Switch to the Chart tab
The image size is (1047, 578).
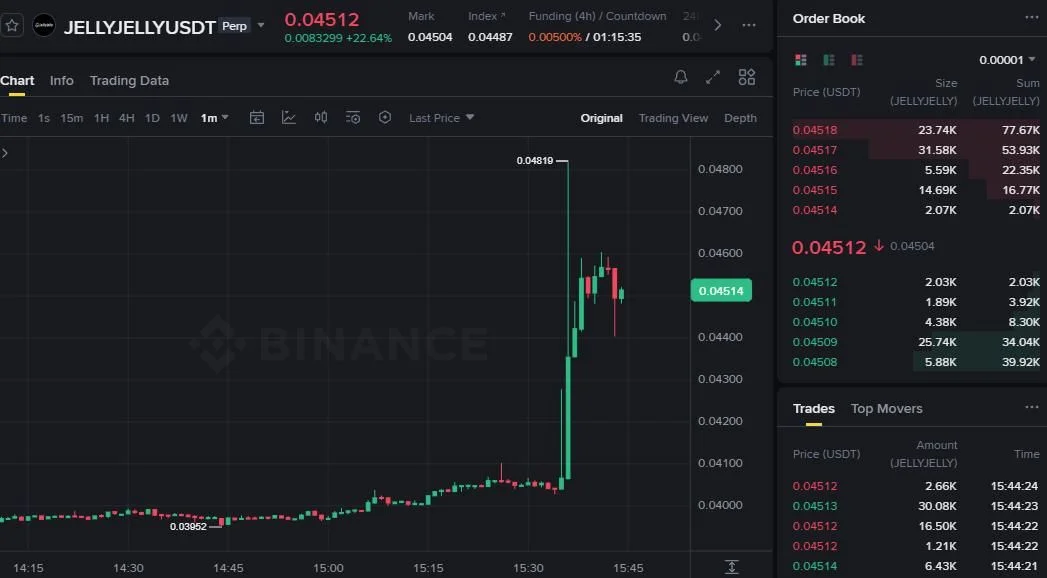click(x=17, y=81)
